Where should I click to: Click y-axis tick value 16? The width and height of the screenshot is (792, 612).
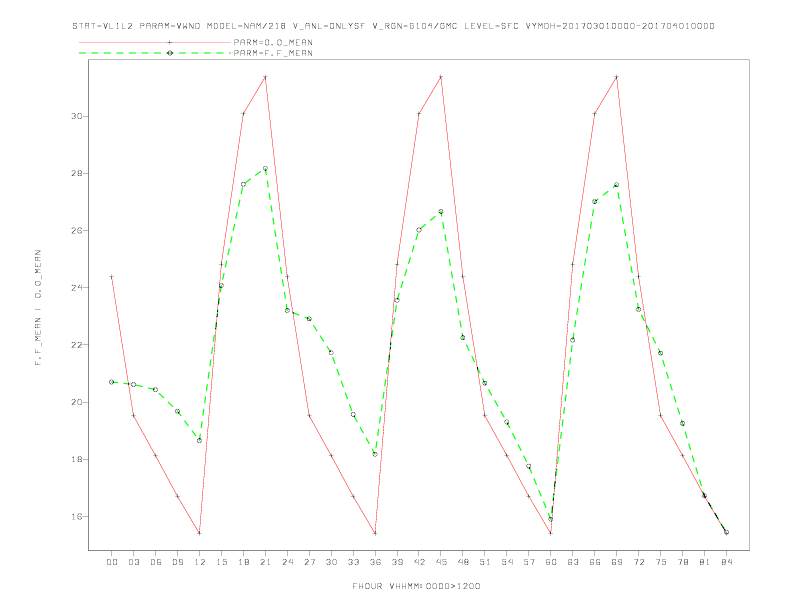[x=76, y=517]
